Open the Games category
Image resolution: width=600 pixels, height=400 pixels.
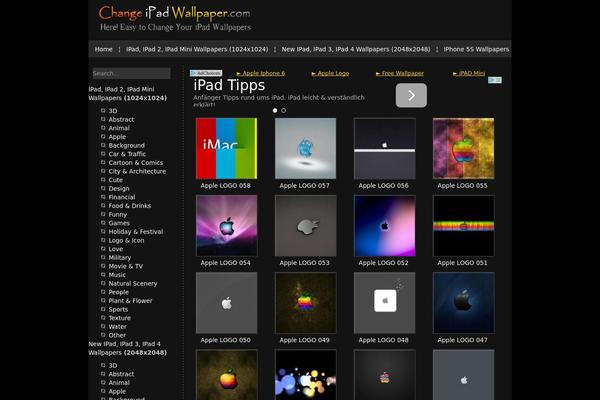click(119, 223)
